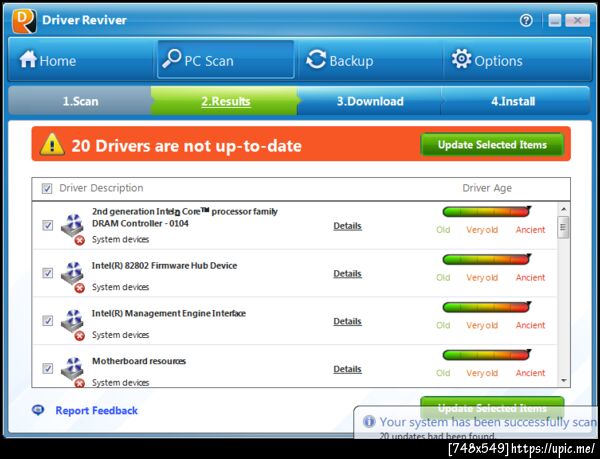Click the Management Engine Interface age bar

click(x=486, y=307)
